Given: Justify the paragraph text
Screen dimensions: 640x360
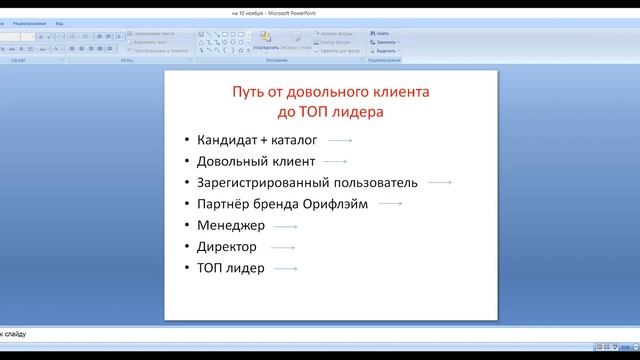Looking at the screenshot, I should click(x=100, y=49).
